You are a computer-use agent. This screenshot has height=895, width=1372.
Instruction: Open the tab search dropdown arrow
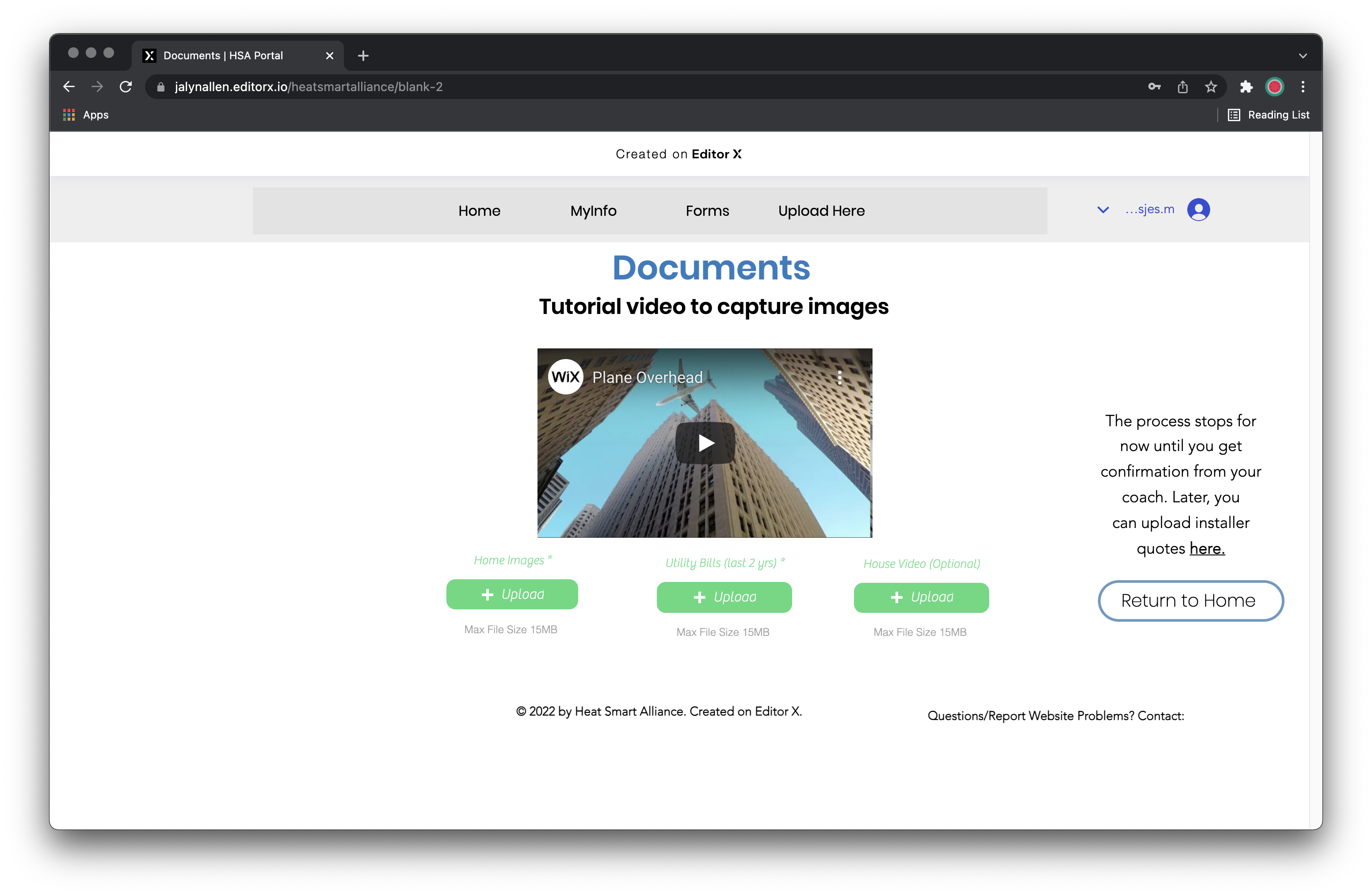coord(1303,56)
